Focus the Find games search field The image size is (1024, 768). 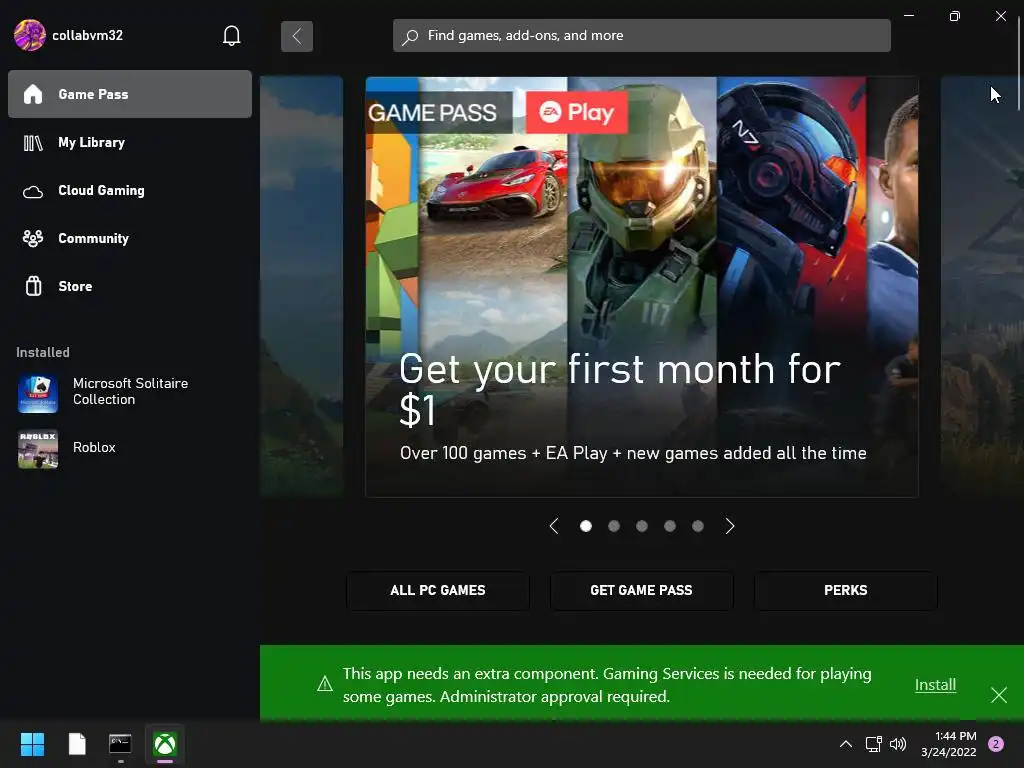(641, 35)
